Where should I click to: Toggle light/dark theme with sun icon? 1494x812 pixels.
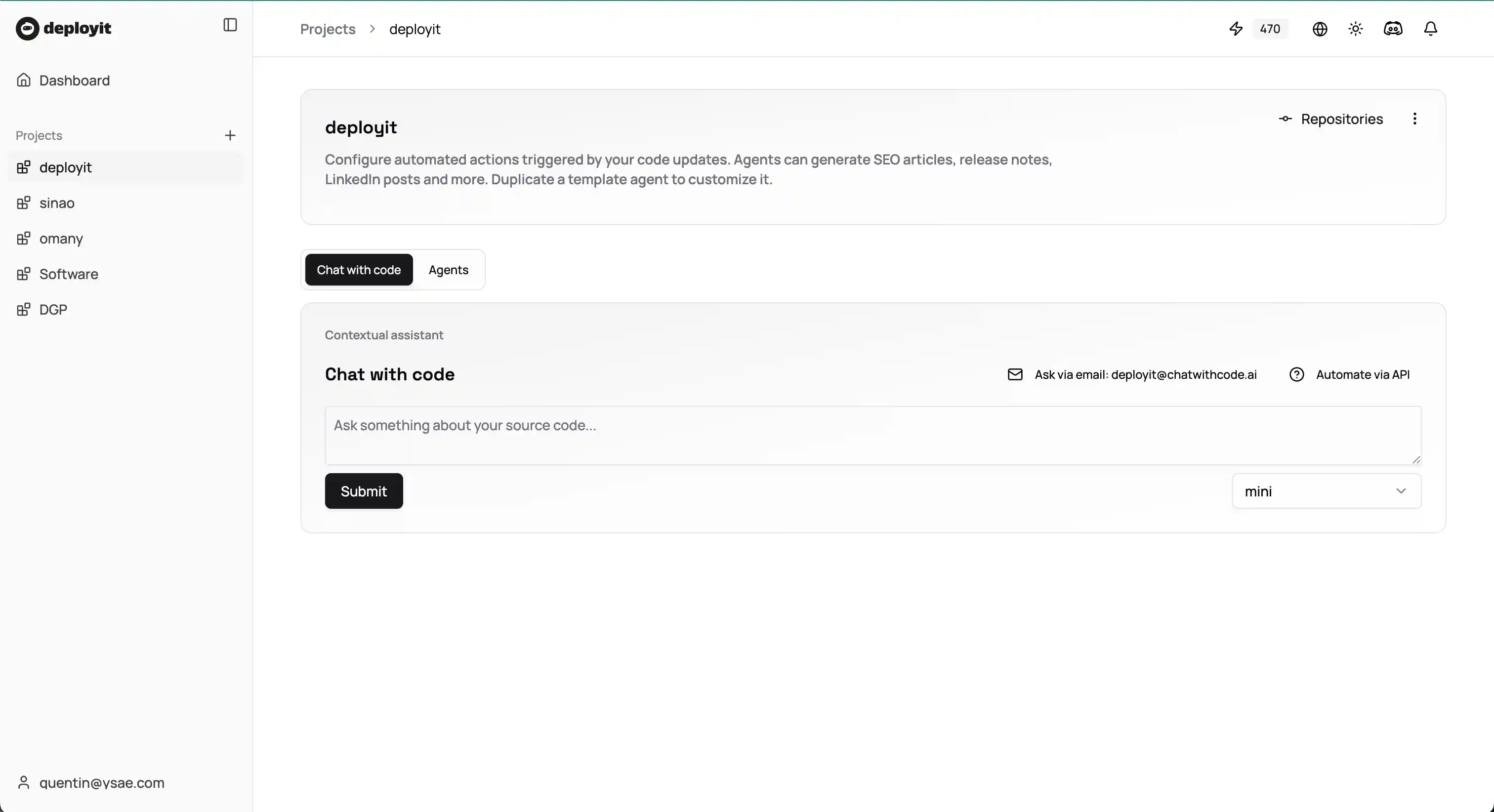tap(1356, 29)
